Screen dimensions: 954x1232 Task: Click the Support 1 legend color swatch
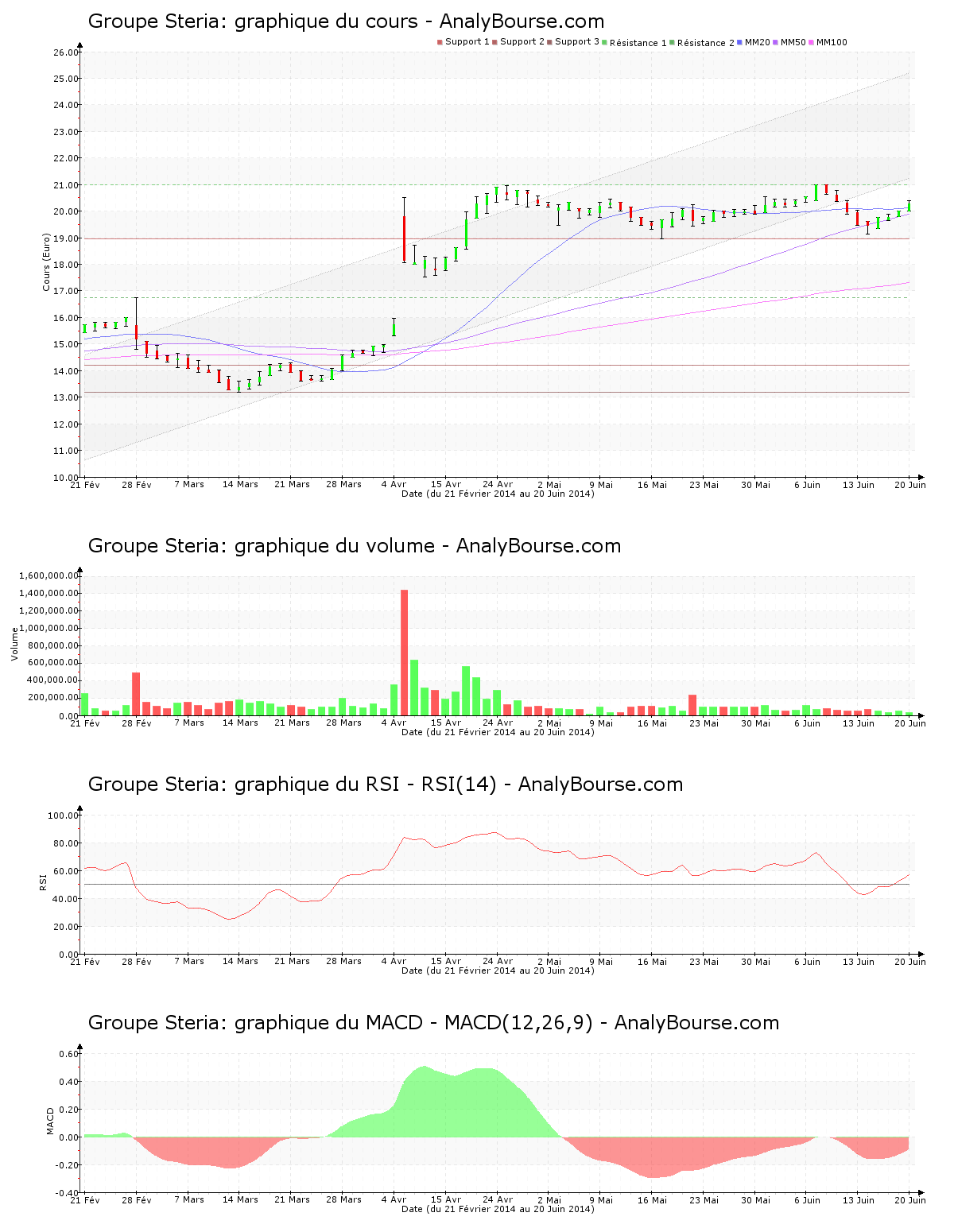coord(440,42)
